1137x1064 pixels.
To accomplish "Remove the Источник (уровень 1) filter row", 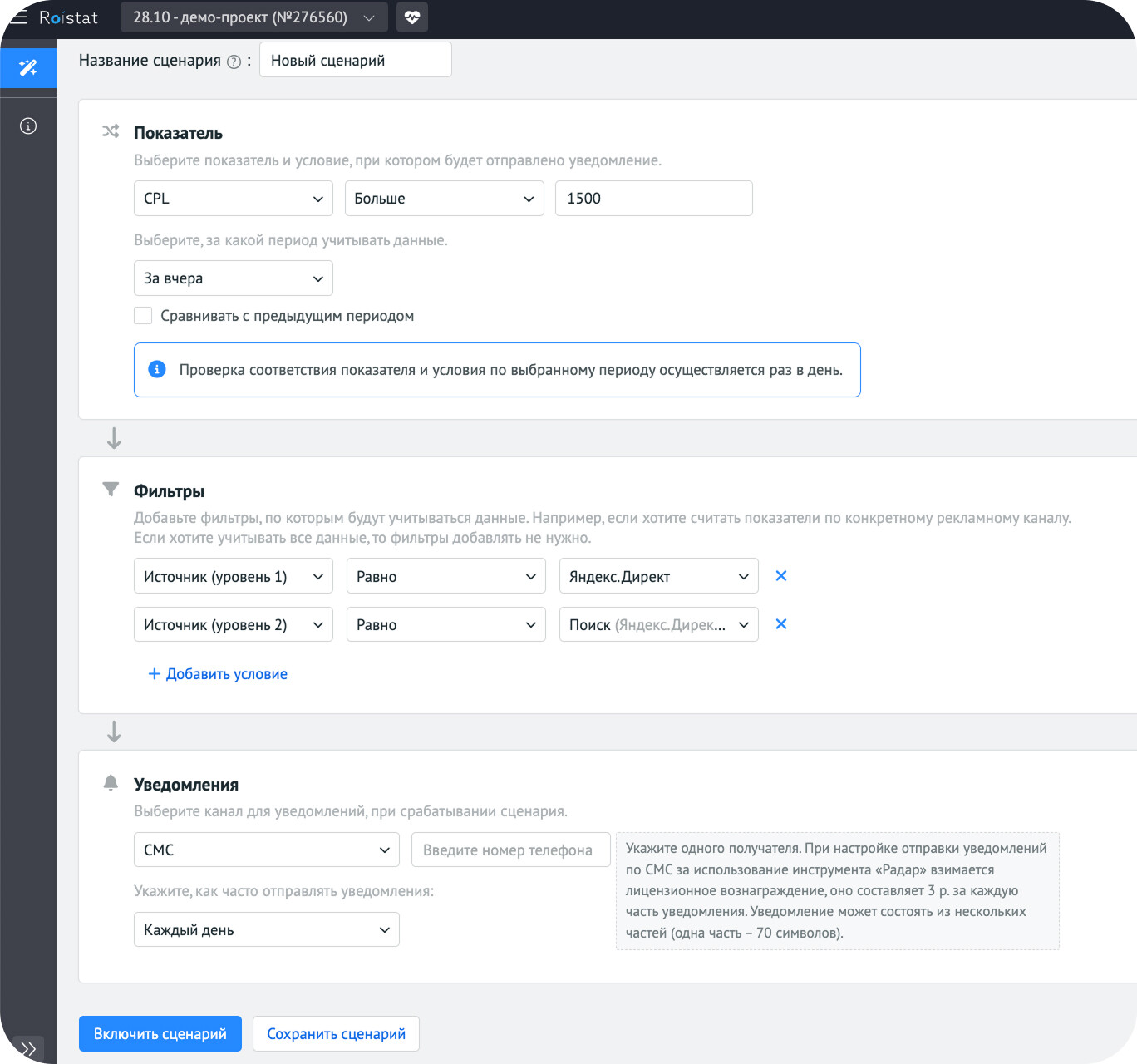I will pos(780,576).
